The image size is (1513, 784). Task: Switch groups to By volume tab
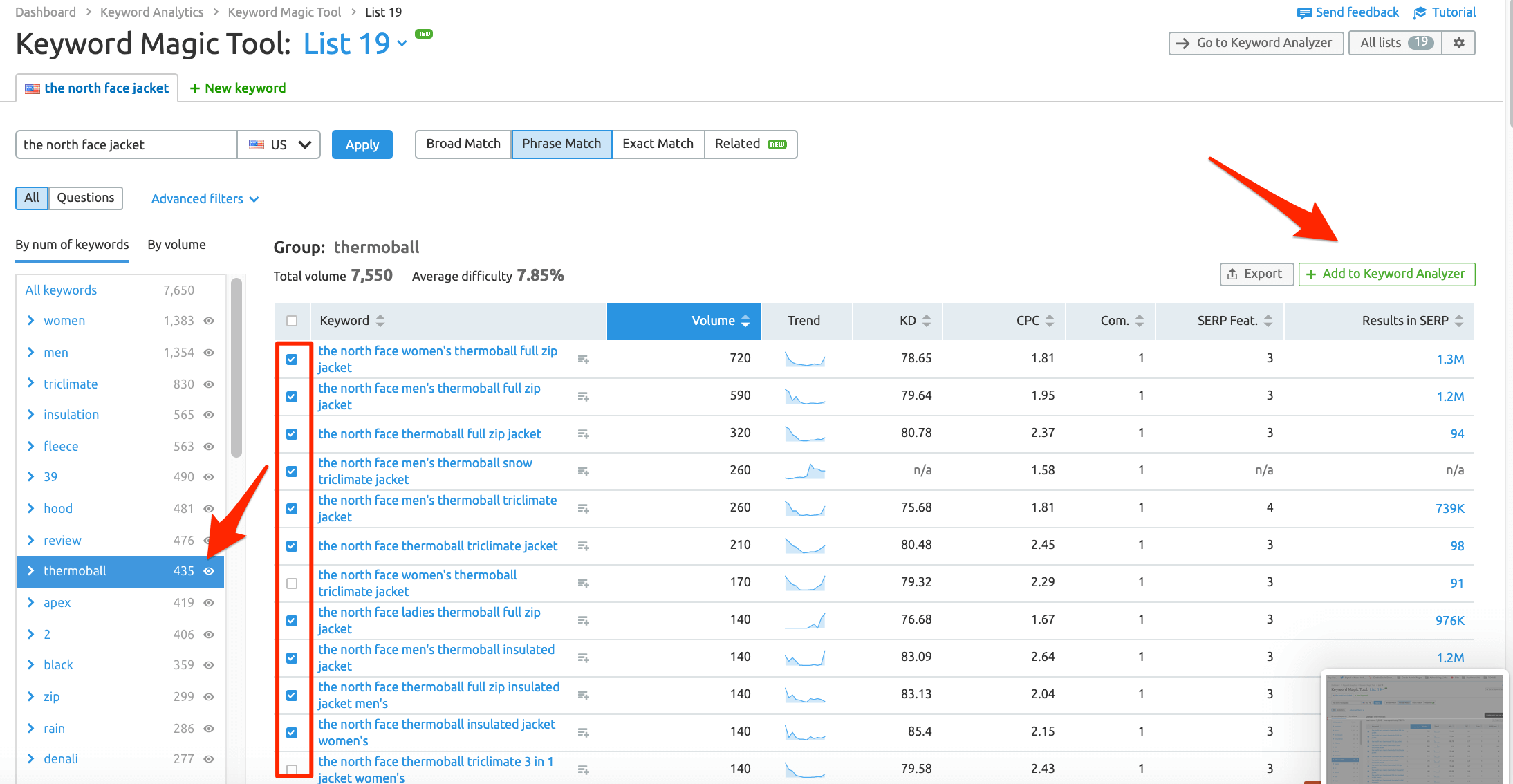(176, 245)
